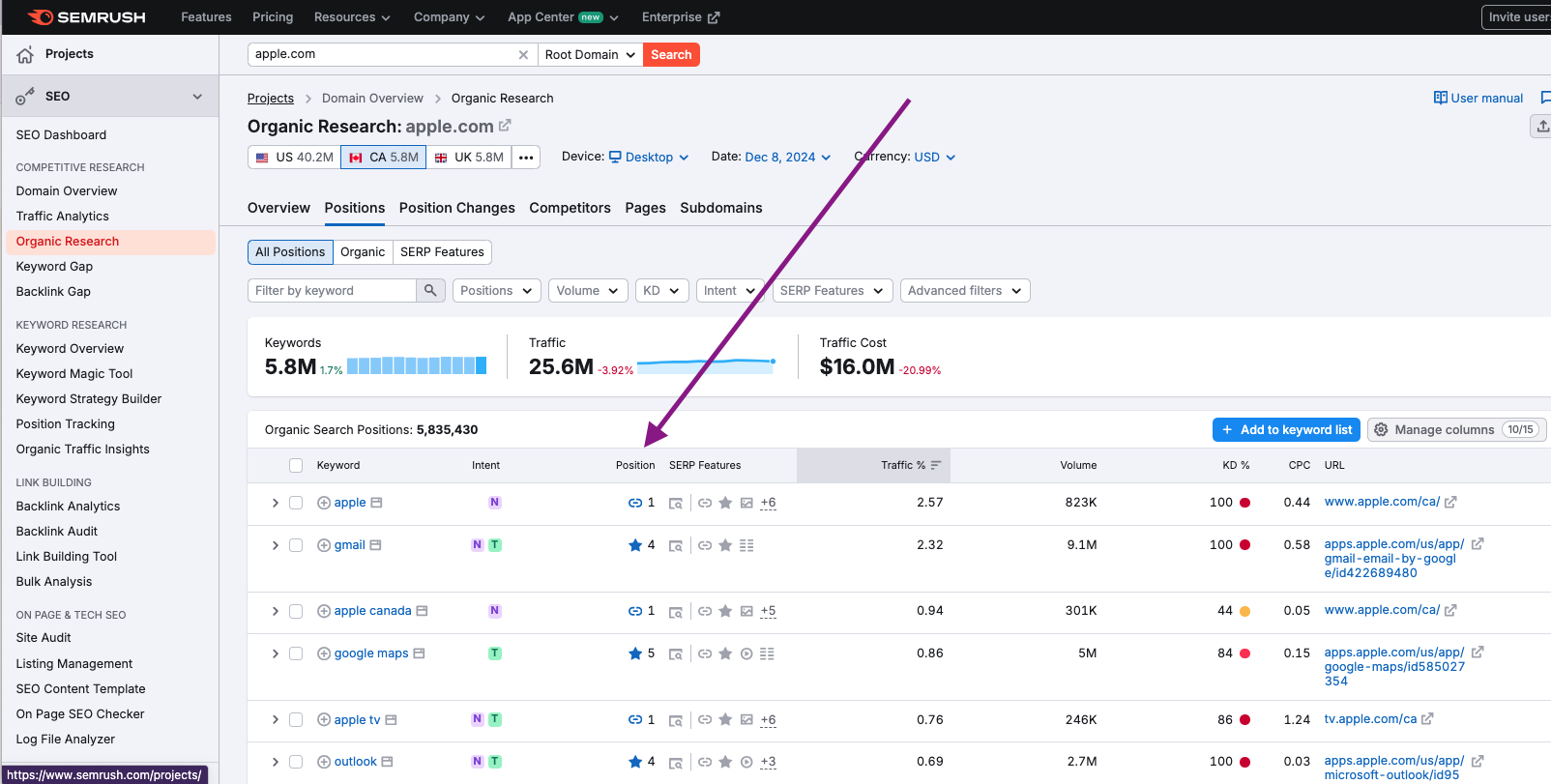This screenshot has width=1551, height=784.
Task: Open external link icon for tv.apple.com/ca
Action: click(x=1427, y=719)
